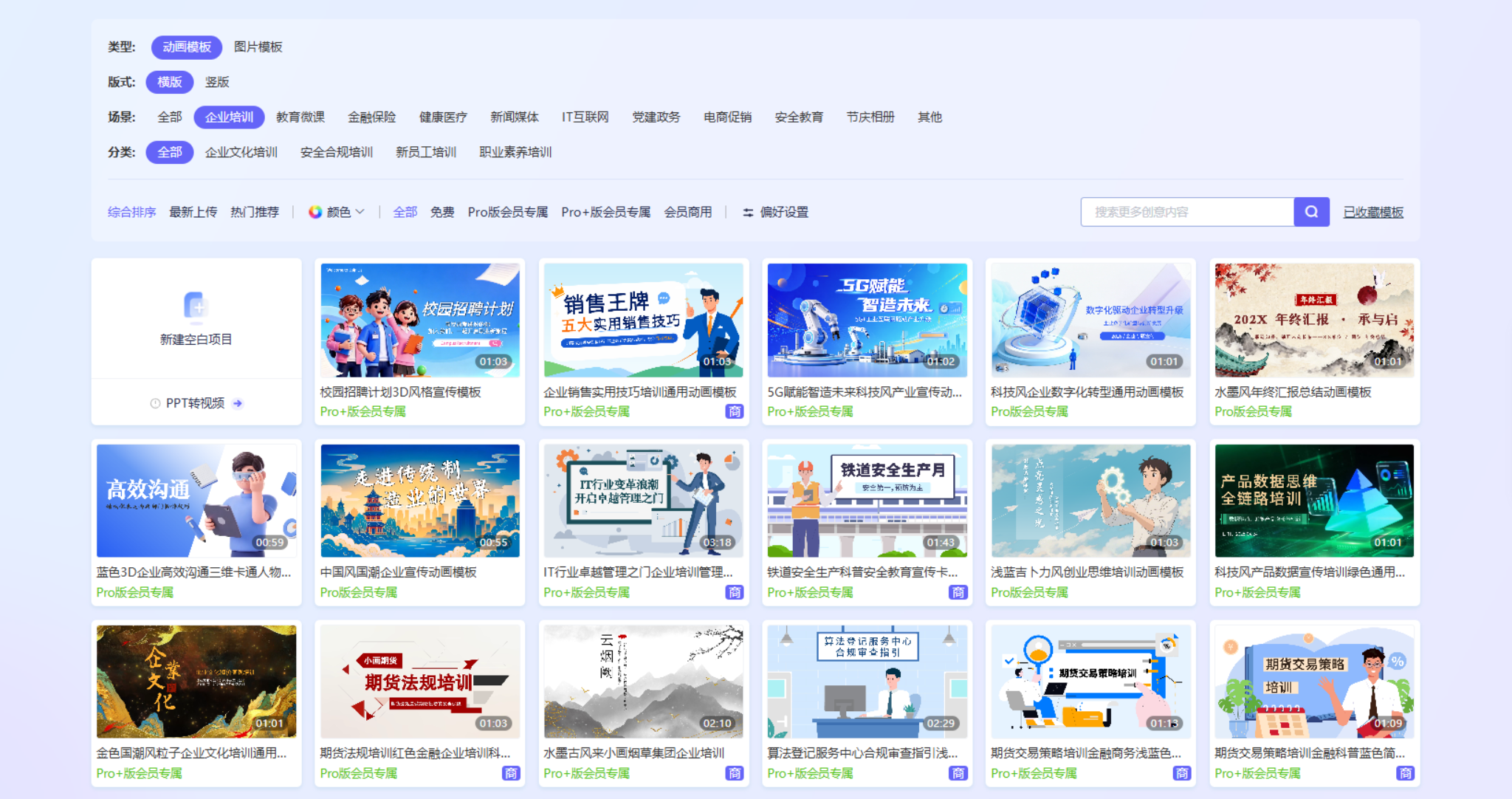Click the 偏好设置 sliders icon
1512x799 pixels.
tap(748, 213)
